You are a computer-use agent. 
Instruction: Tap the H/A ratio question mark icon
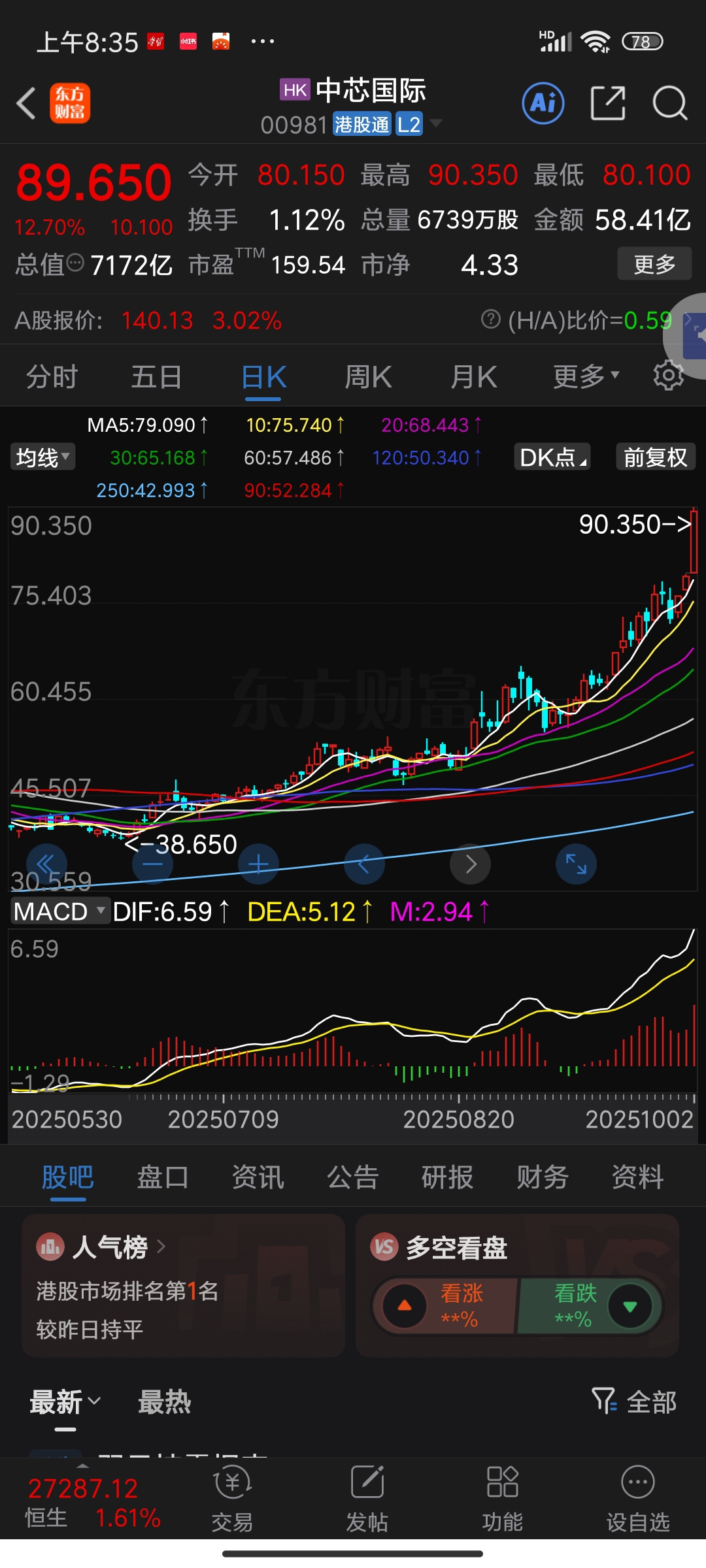click(490, 319)
